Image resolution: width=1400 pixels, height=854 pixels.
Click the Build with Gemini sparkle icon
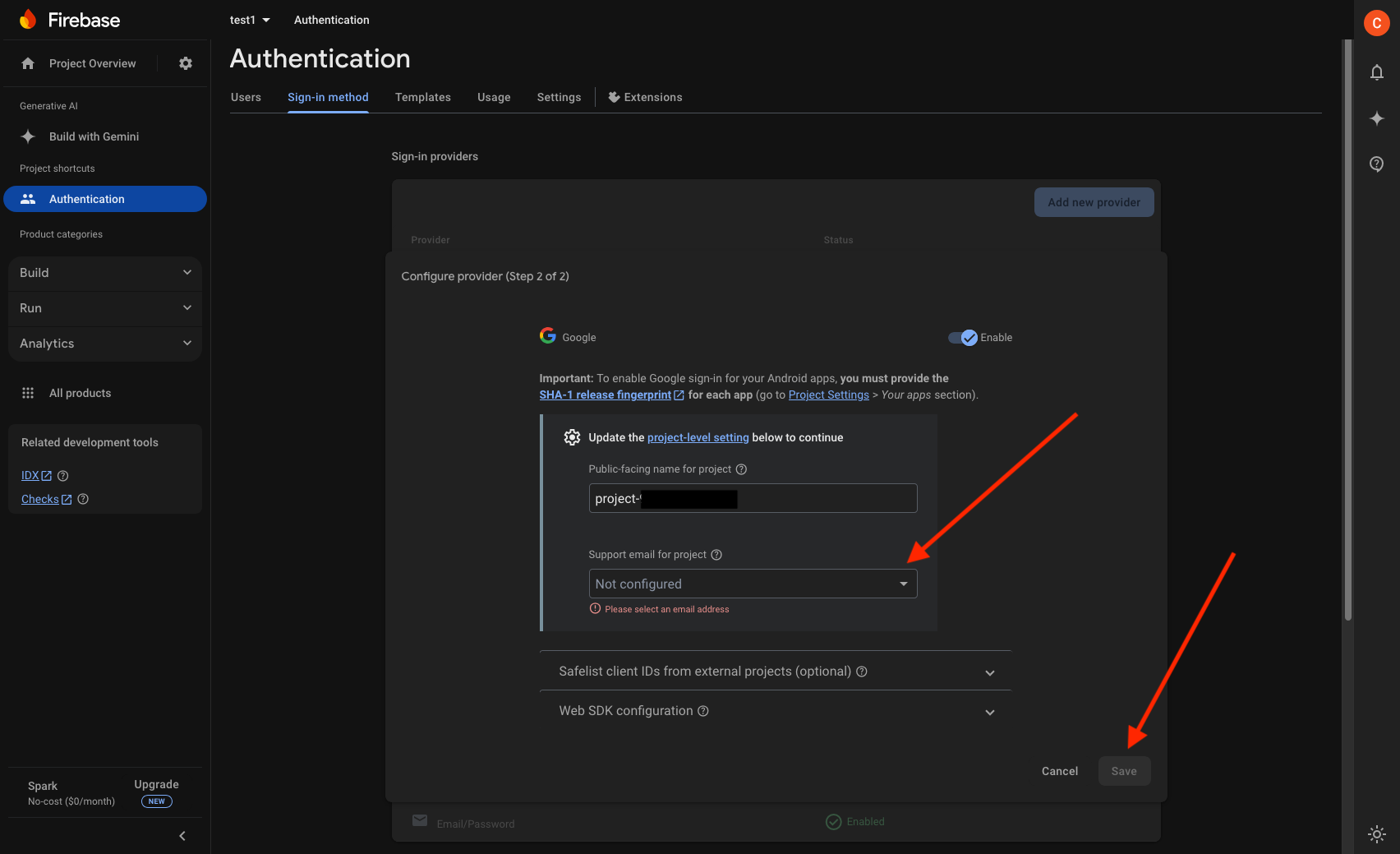pyautogui.click(x=28, y=136)
